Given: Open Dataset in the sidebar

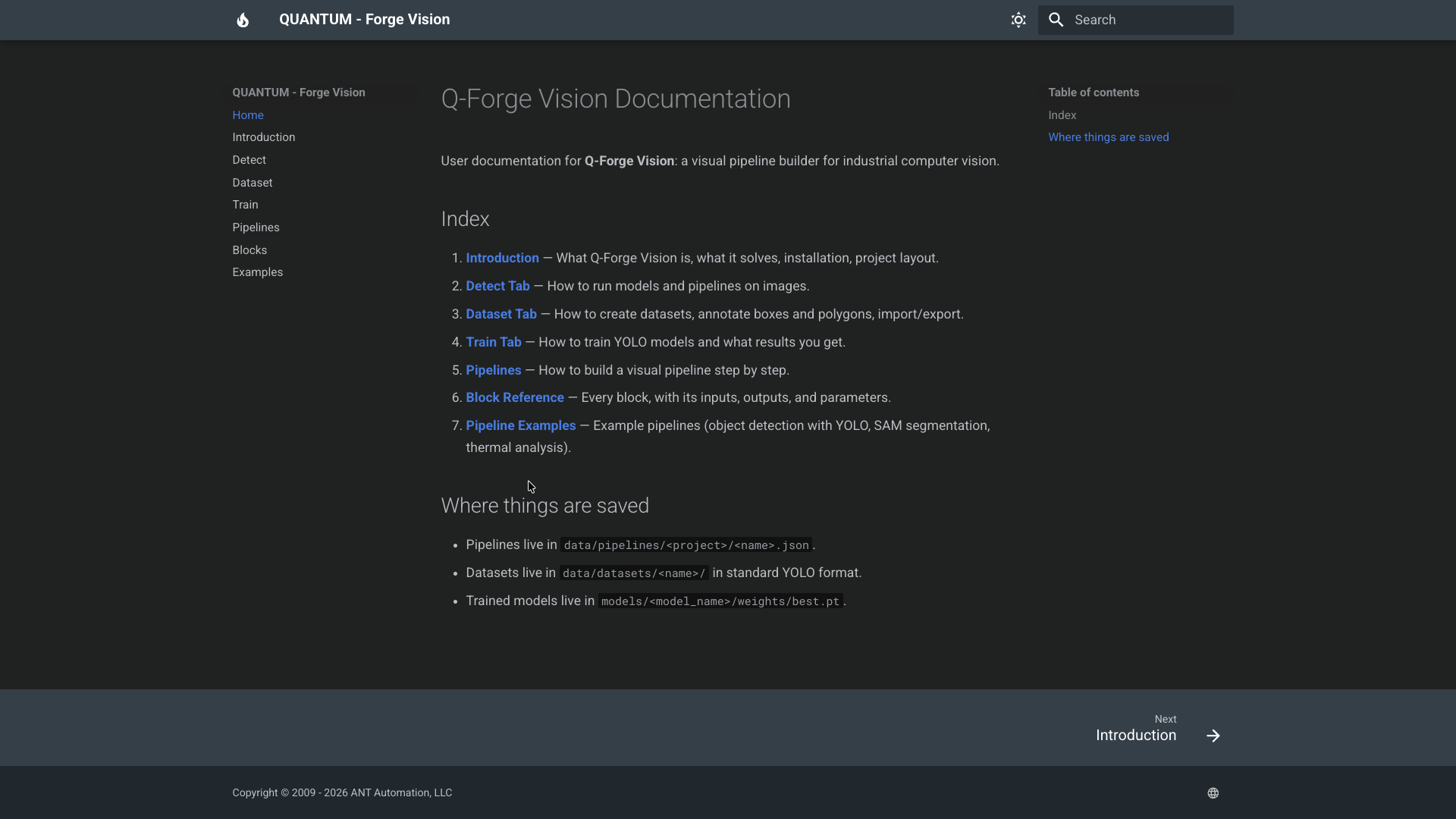Looking at the screenshot, I should pyautogui.click(x=253, y=183).
